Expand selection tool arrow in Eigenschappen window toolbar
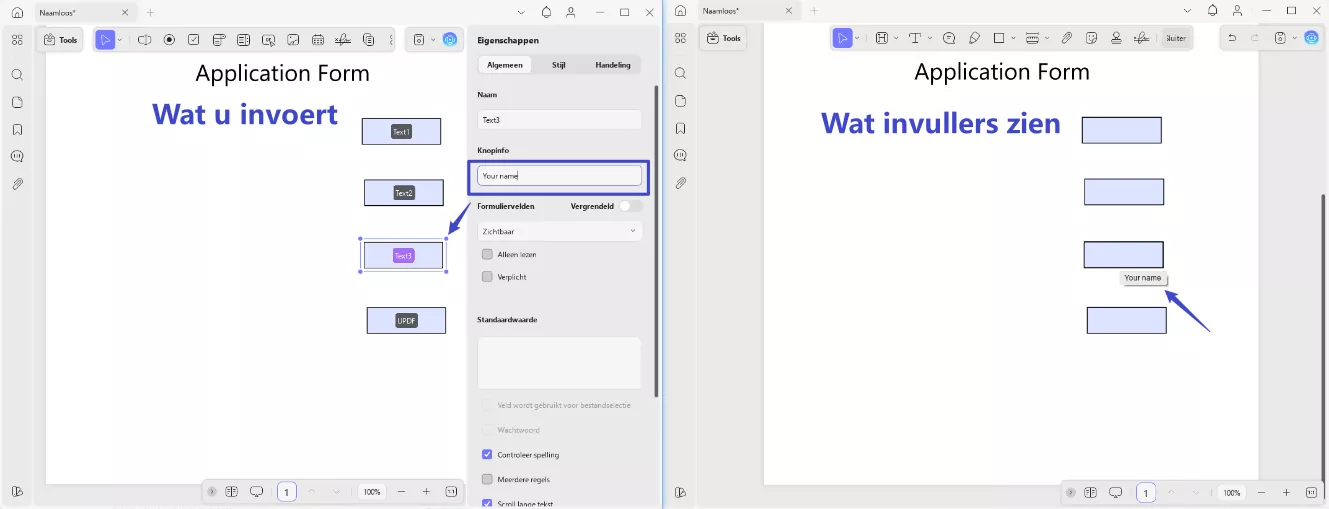 [120, 40]
